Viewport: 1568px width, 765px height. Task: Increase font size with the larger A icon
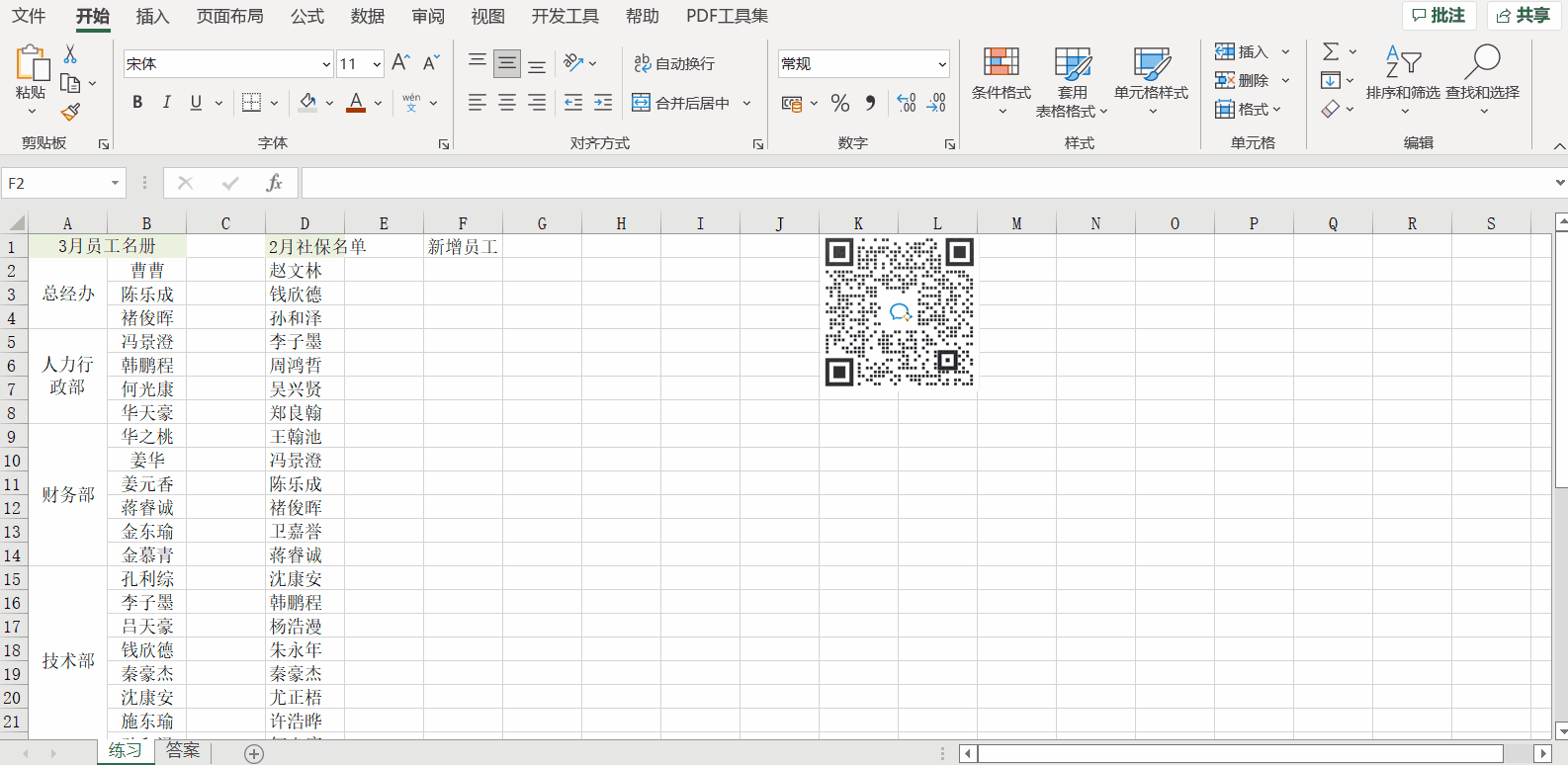coord(400,63)
